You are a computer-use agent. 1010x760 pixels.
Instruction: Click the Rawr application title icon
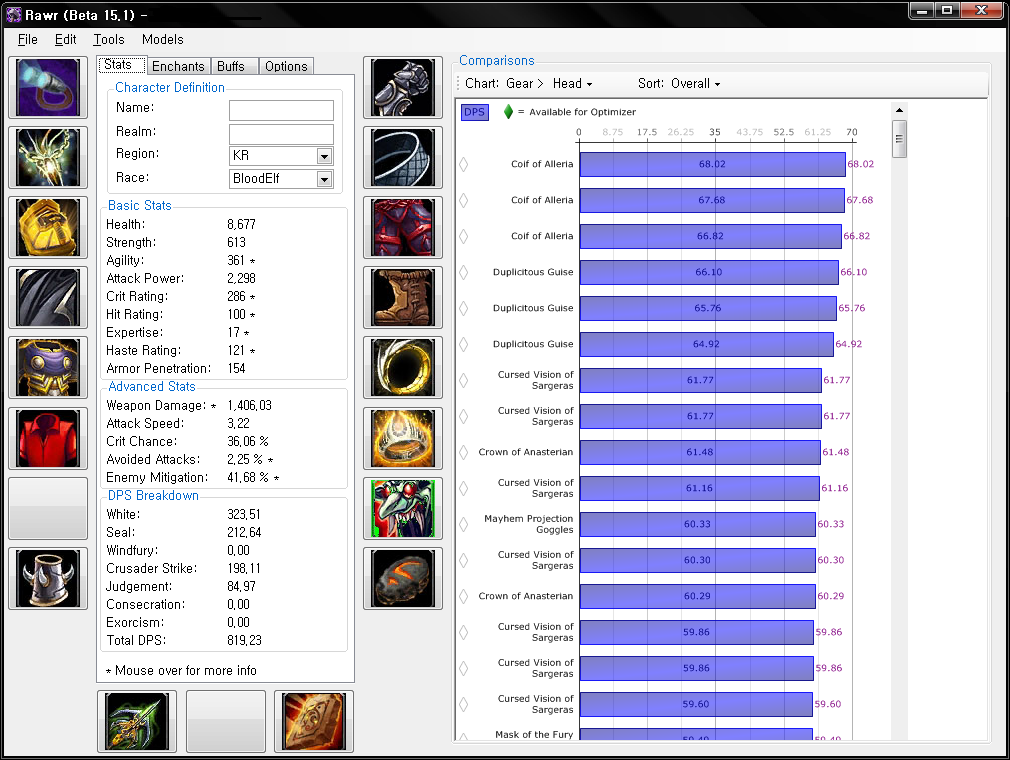pyautogui.click(x=14, y=14)
